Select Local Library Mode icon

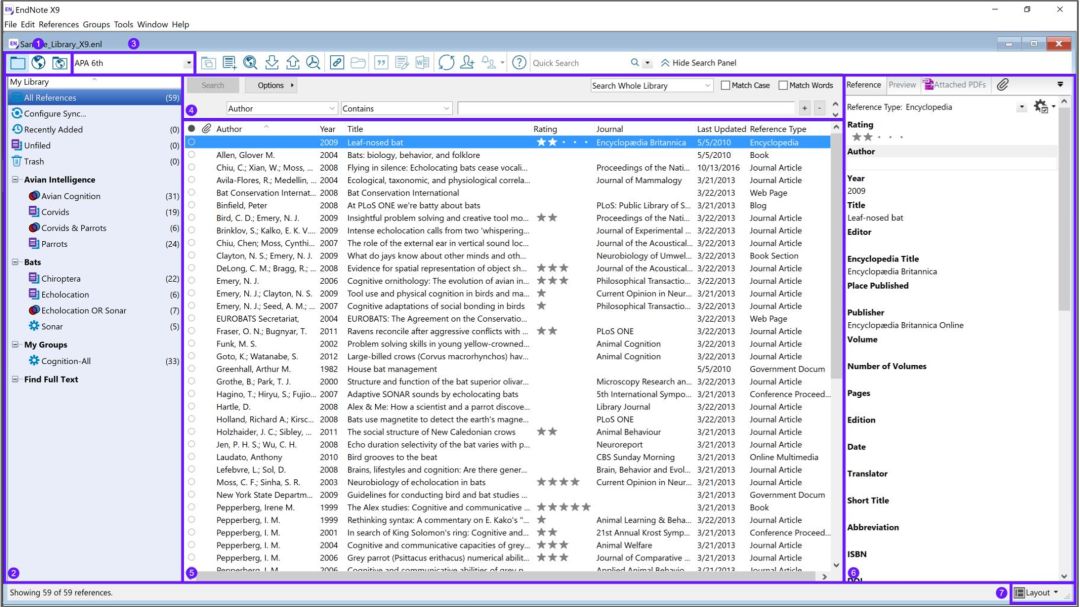tap(18, 63)
